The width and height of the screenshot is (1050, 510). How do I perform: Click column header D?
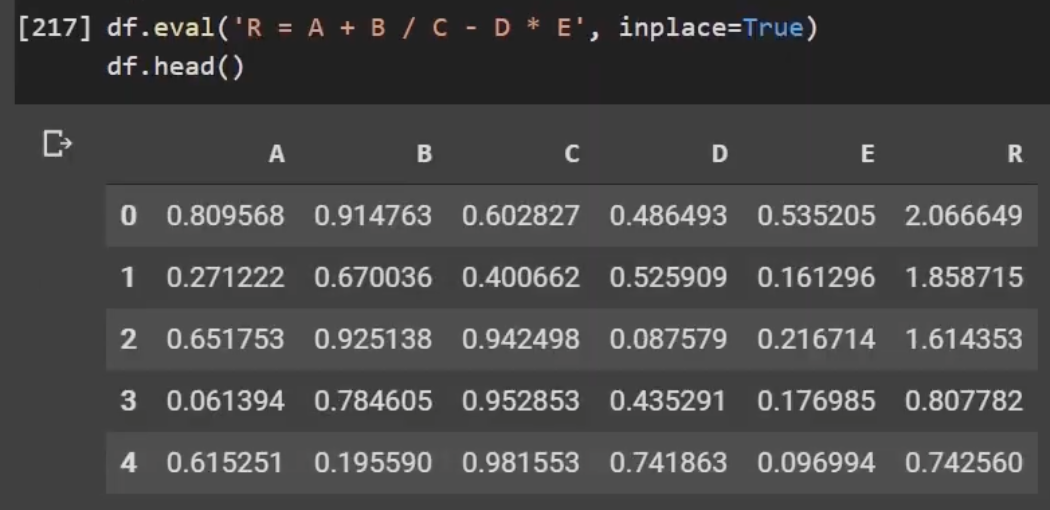point(719,155)
